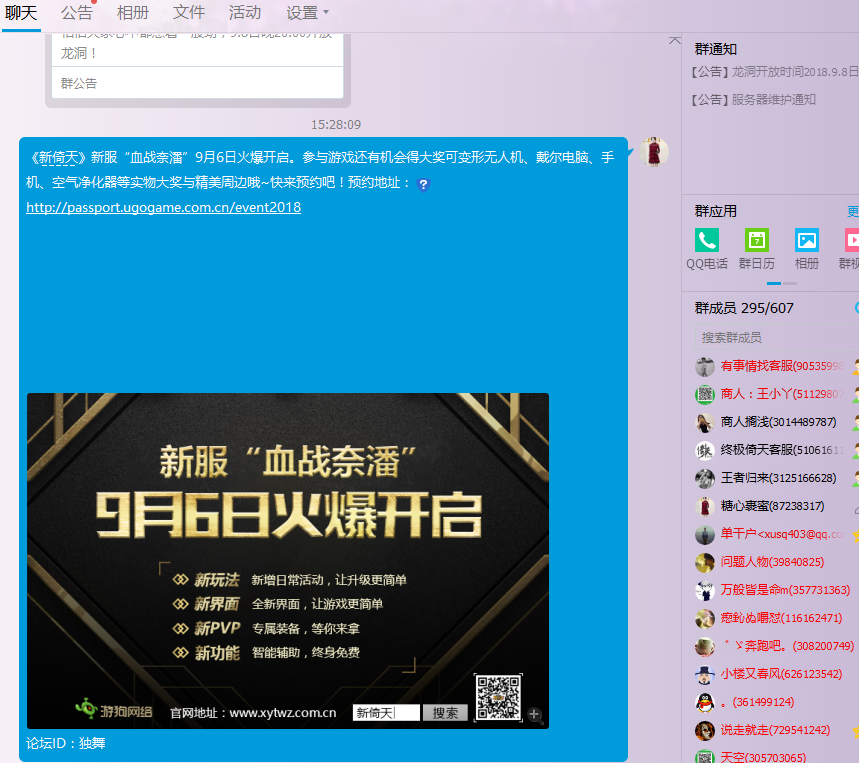
Task: Open the 群日历 group app
Action: [x=757, y=249]
